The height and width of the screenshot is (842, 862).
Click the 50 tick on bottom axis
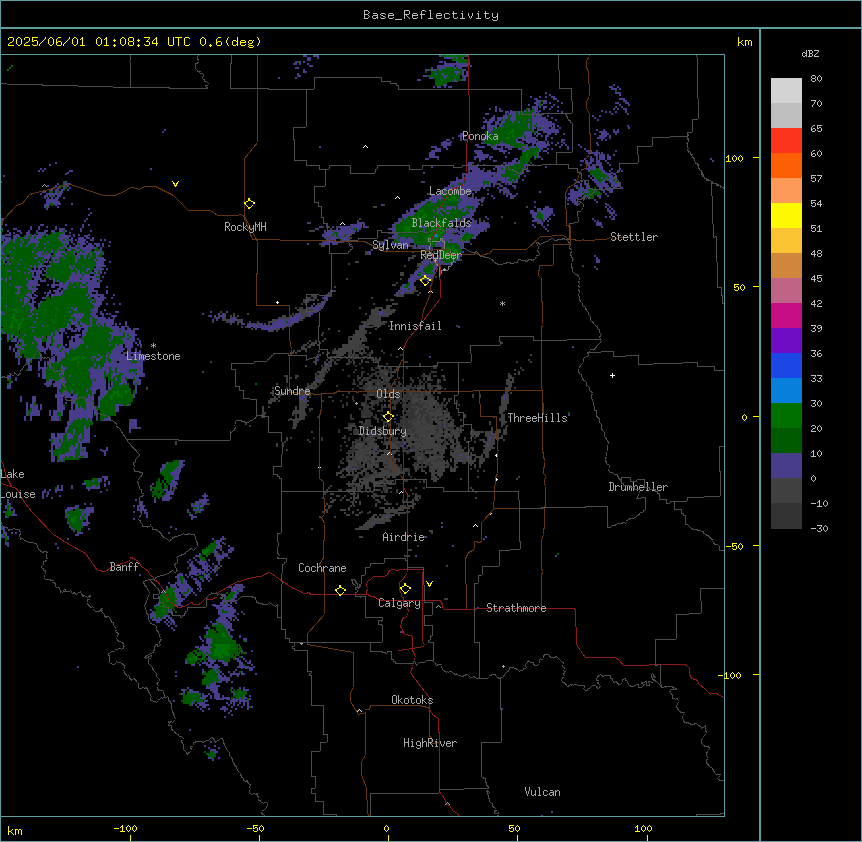pyautogui.click(x=514, y=828)
